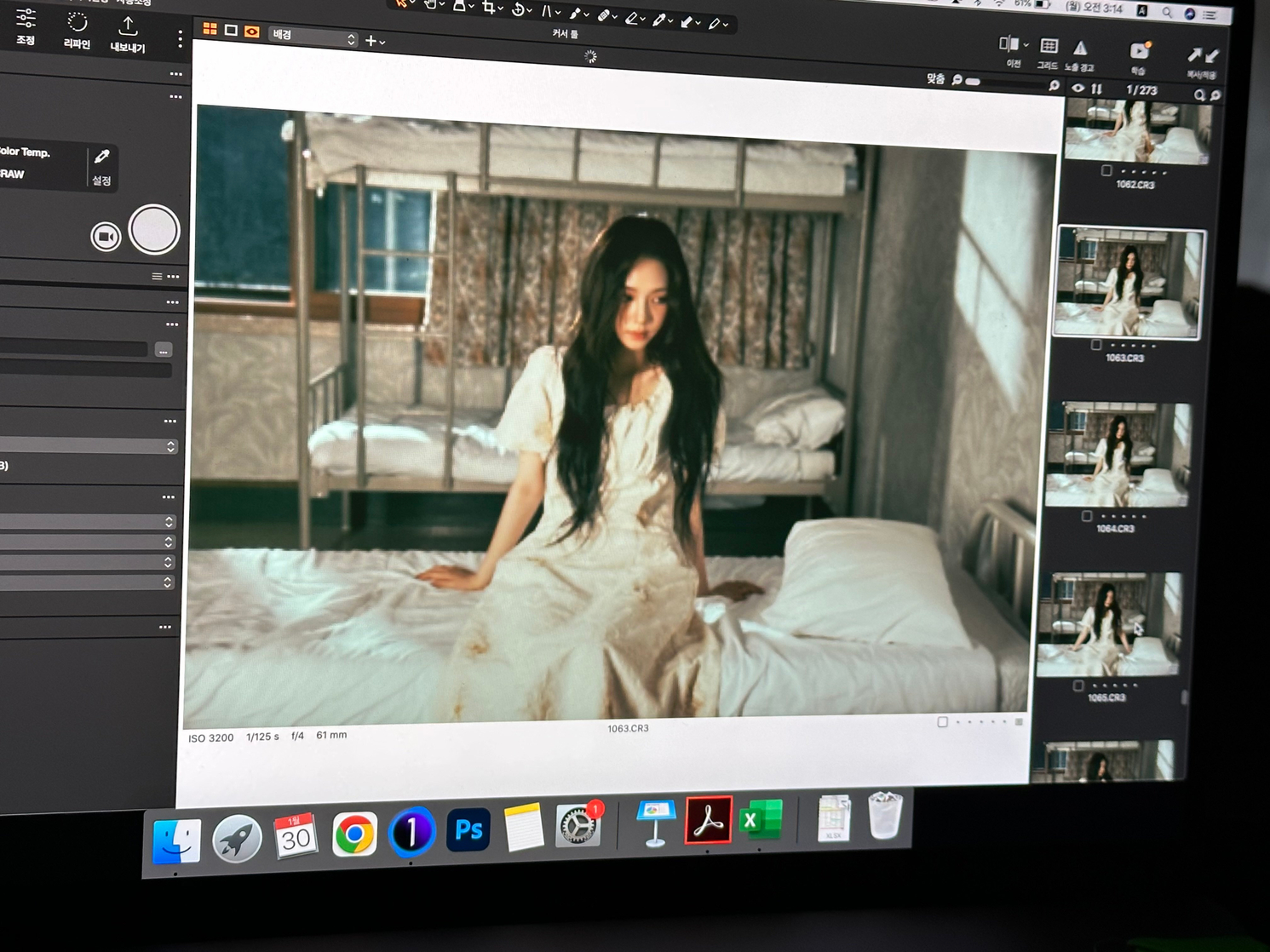This screenshot has width=1270, height=952.
Task: Open Annotations pencil tool options chevron
Action: pos(726,25)
